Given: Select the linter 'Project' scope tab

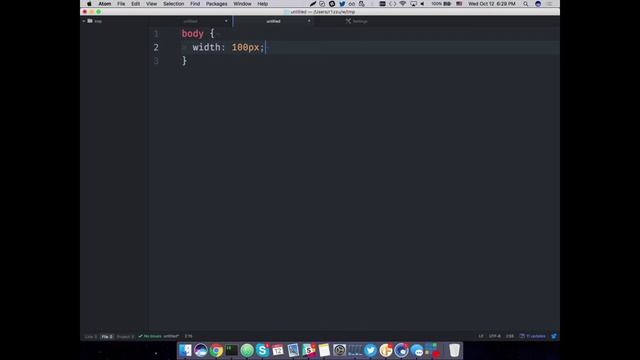Looking at the screenshot, I should tap(125, 337).
